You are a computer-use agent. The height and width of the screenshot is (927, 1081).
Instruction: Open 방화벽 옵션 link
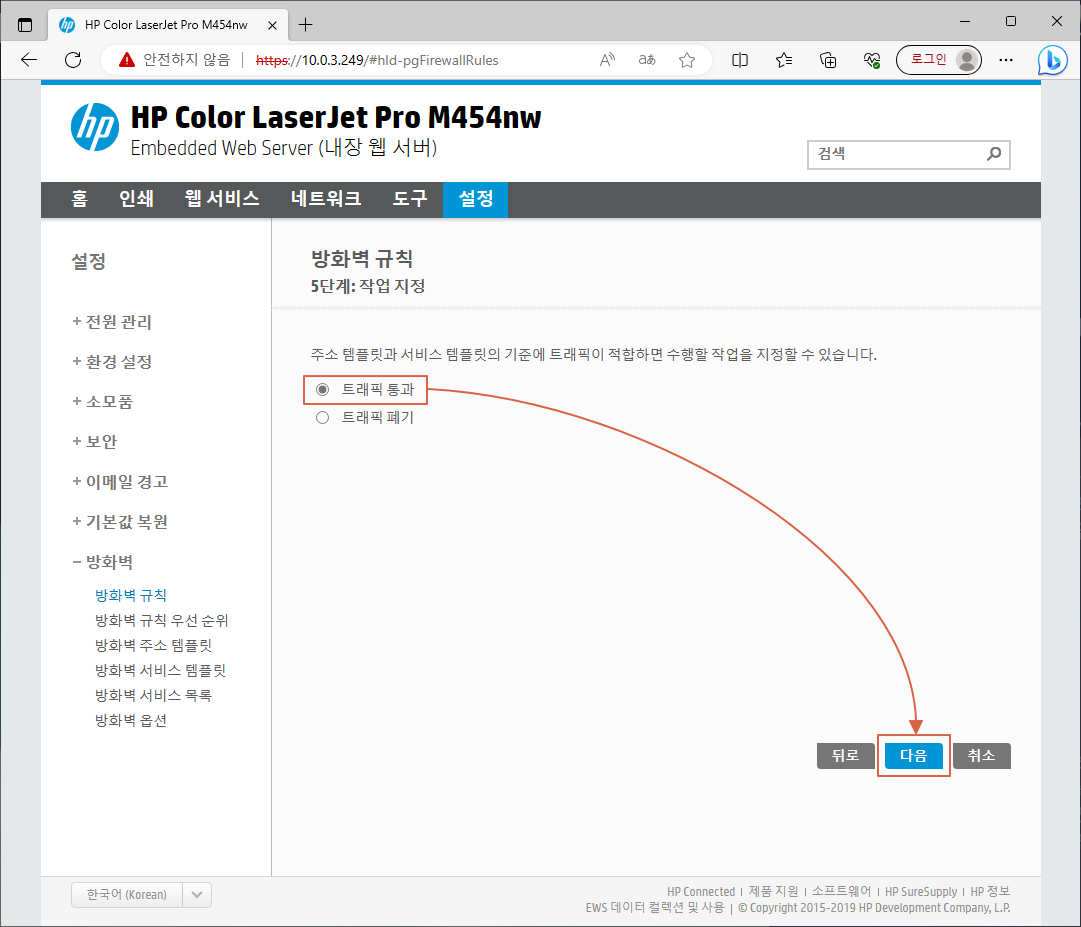(x=131, y=721)
